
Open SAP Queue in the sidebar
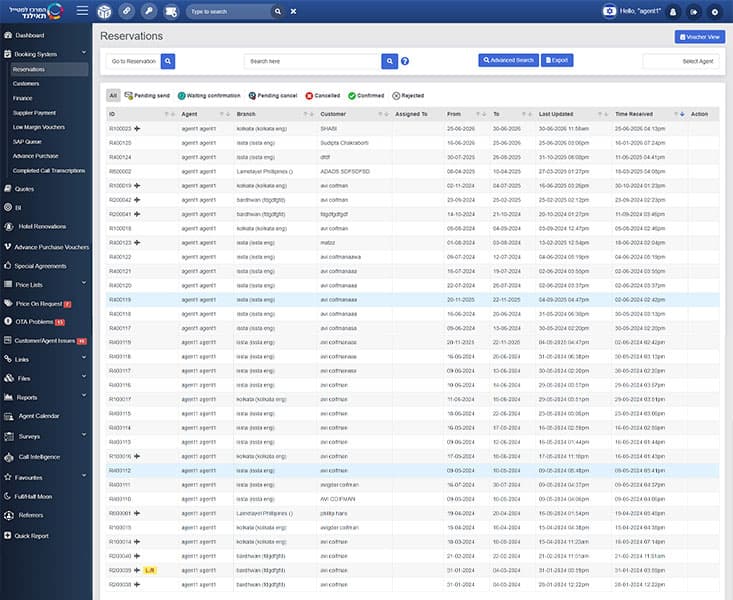(x=27, y=142)
